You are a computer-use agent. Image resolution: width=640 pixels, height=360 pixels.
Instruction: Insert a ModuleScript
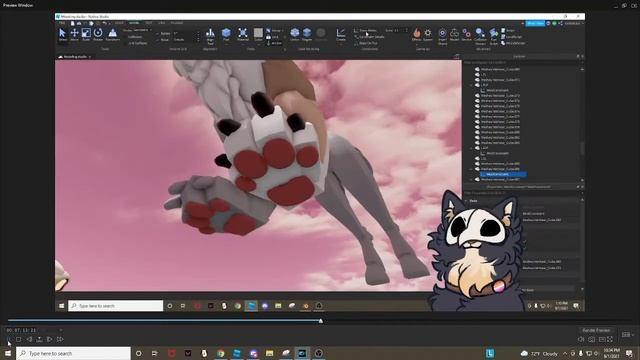513,43
